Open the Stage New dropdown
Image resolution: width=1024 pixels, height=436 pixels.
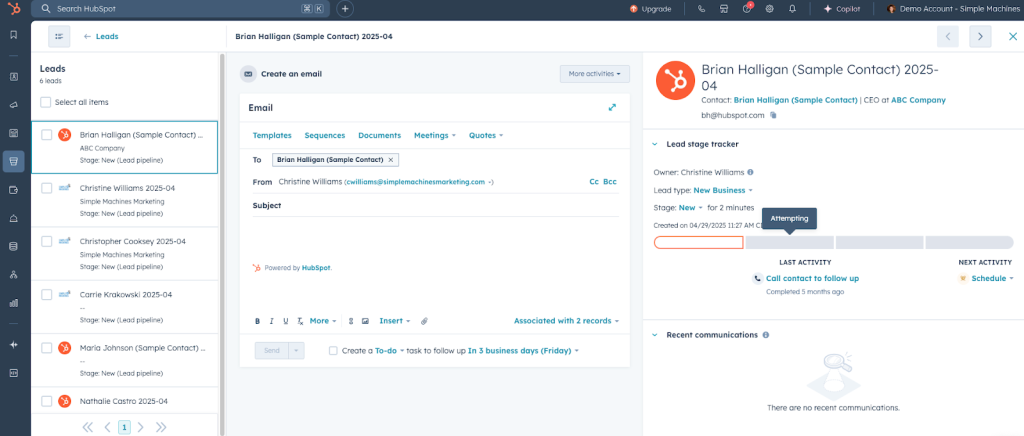691,208
